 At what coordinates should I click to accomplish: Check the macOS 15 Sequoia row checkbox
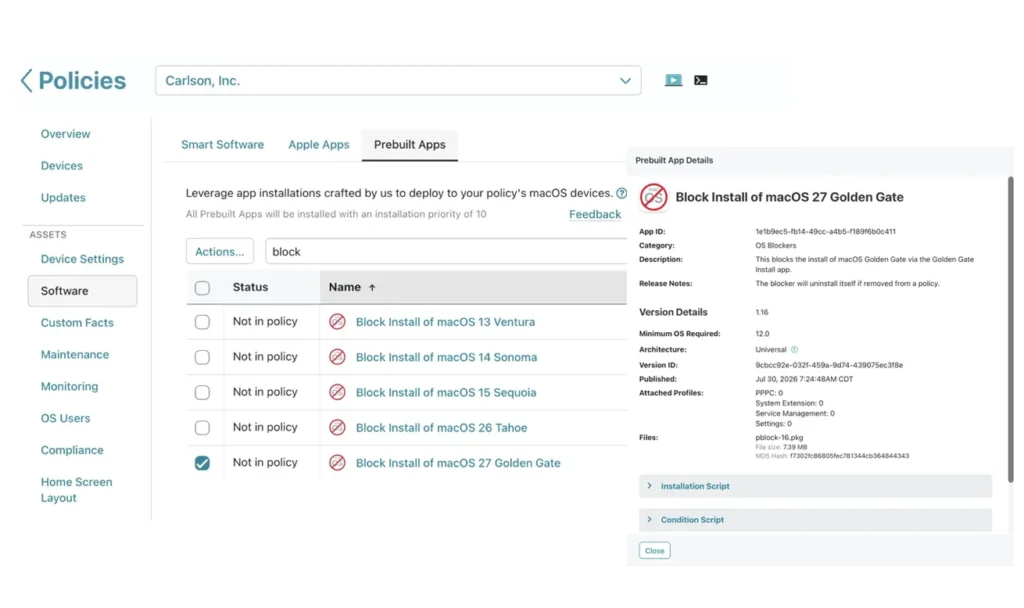click(202, 392)
